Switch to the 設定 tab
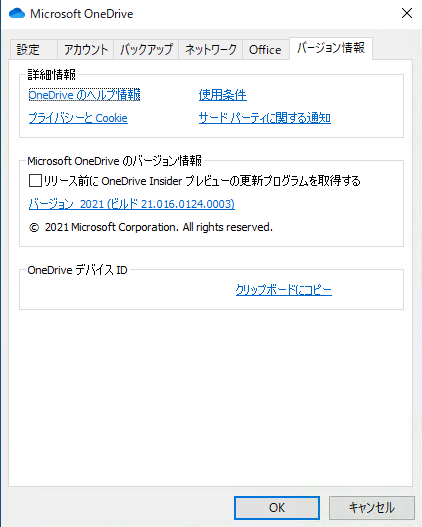This screenshot has height=527, width=422. (33, 49)
